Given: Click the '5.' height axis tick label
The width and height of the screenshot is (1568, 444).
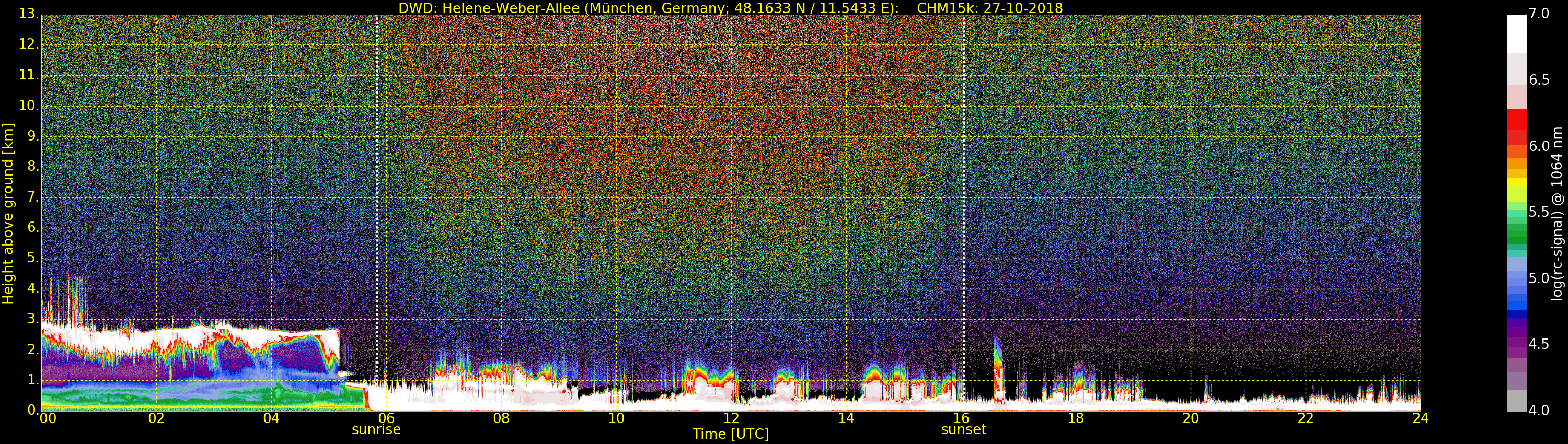Looking at the screenshot, I should point(33,258).
